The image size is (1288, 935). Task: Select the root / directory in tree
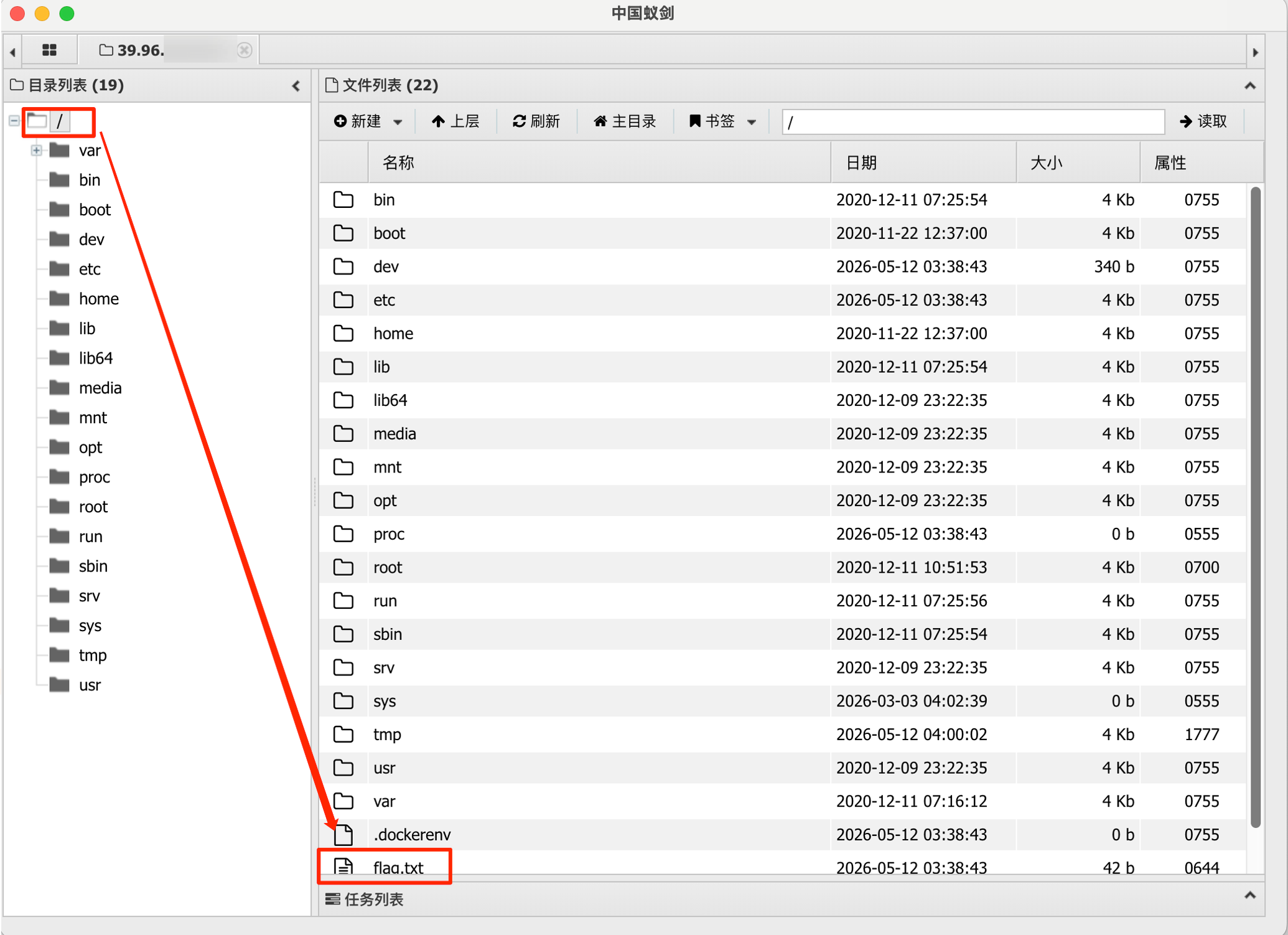(59, 121)
